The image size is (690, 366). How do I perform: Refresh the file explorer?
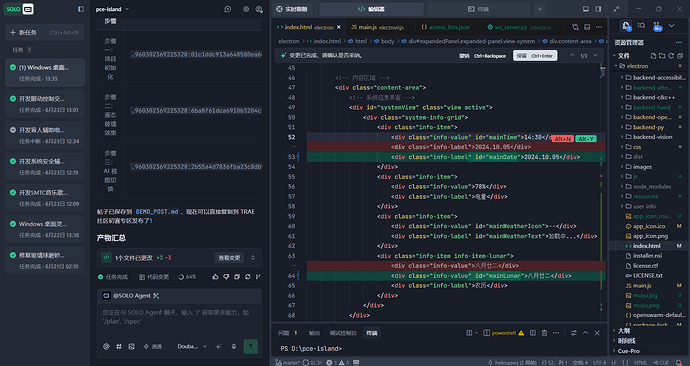coord(671,56)
